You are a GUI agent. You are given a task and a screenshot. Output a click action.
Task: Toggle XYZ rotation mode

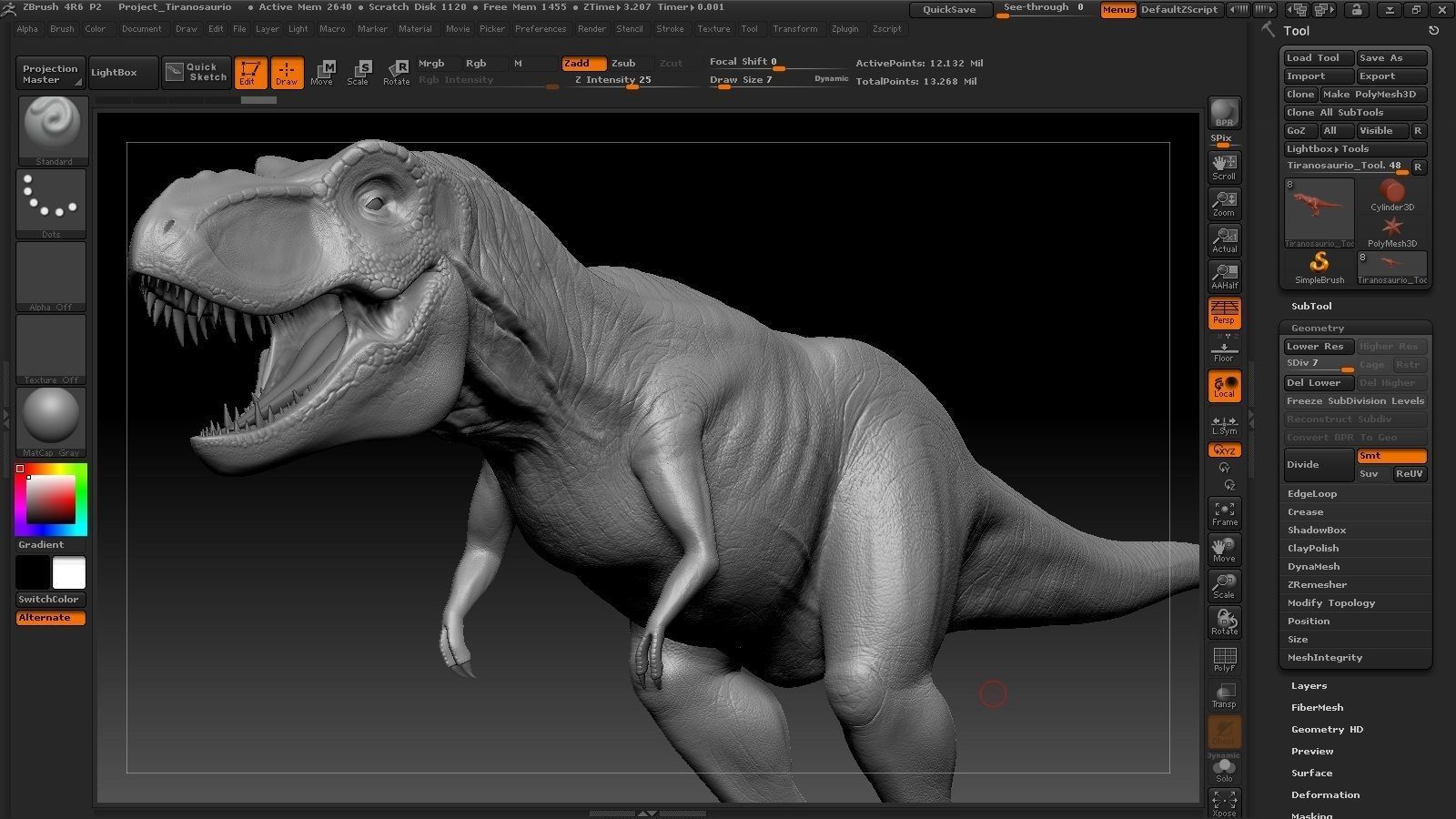tap(1224, 450)
